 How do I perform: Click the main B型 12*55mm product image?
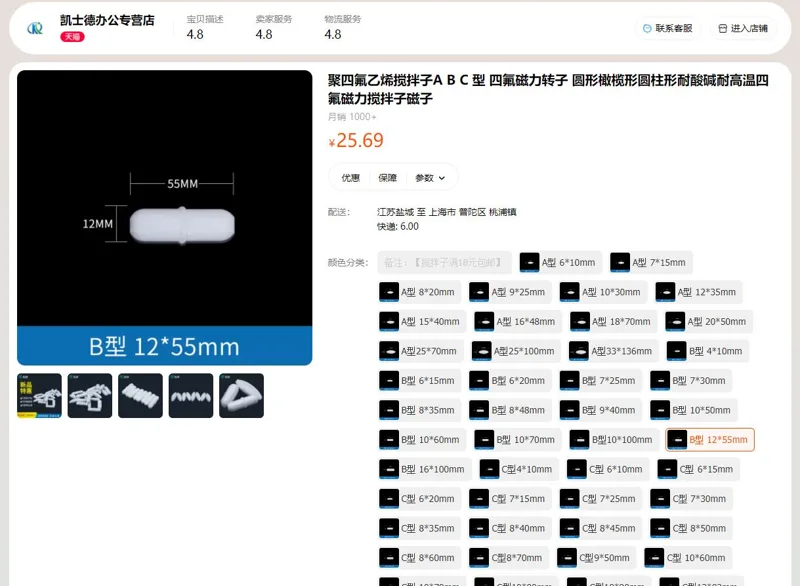[164, 217]
